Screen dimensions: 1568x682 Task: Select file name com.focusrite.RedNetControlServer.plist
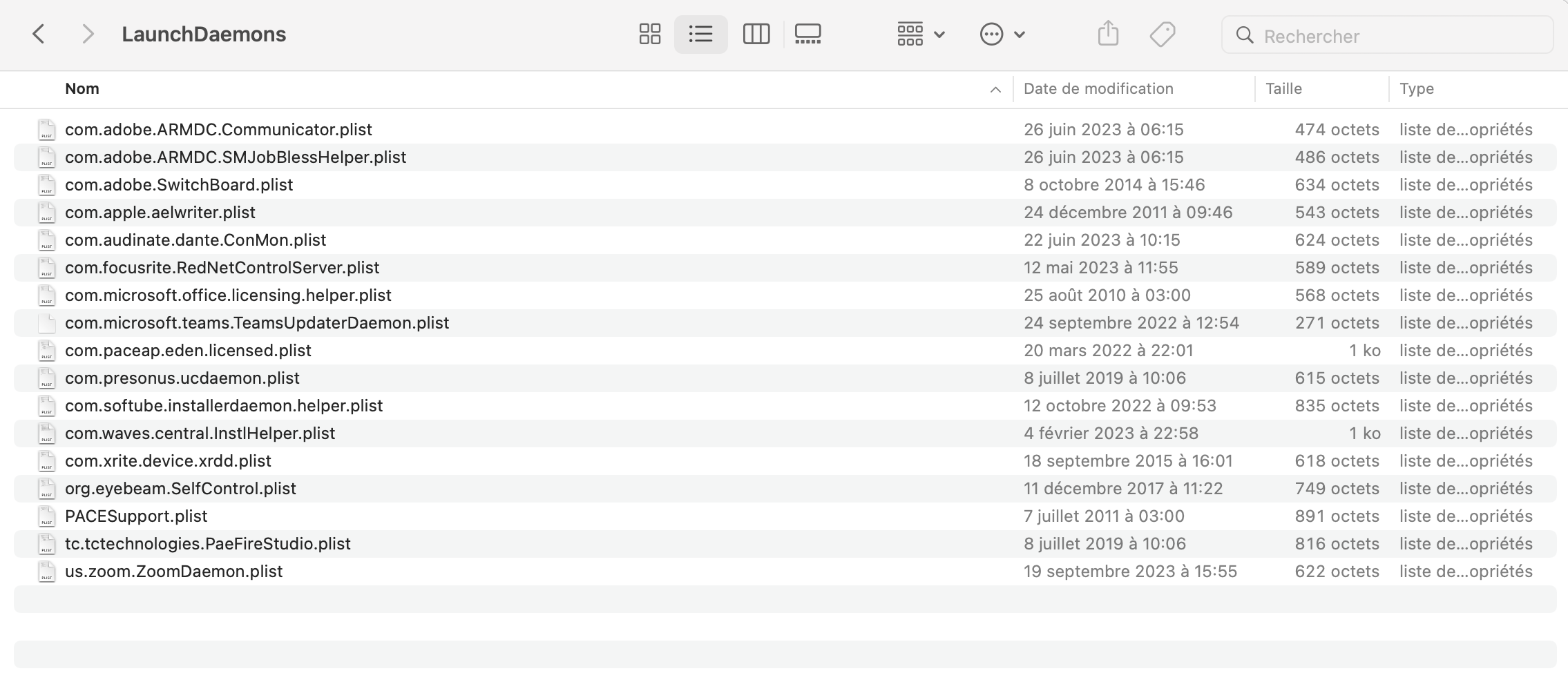tap(222, 267)
